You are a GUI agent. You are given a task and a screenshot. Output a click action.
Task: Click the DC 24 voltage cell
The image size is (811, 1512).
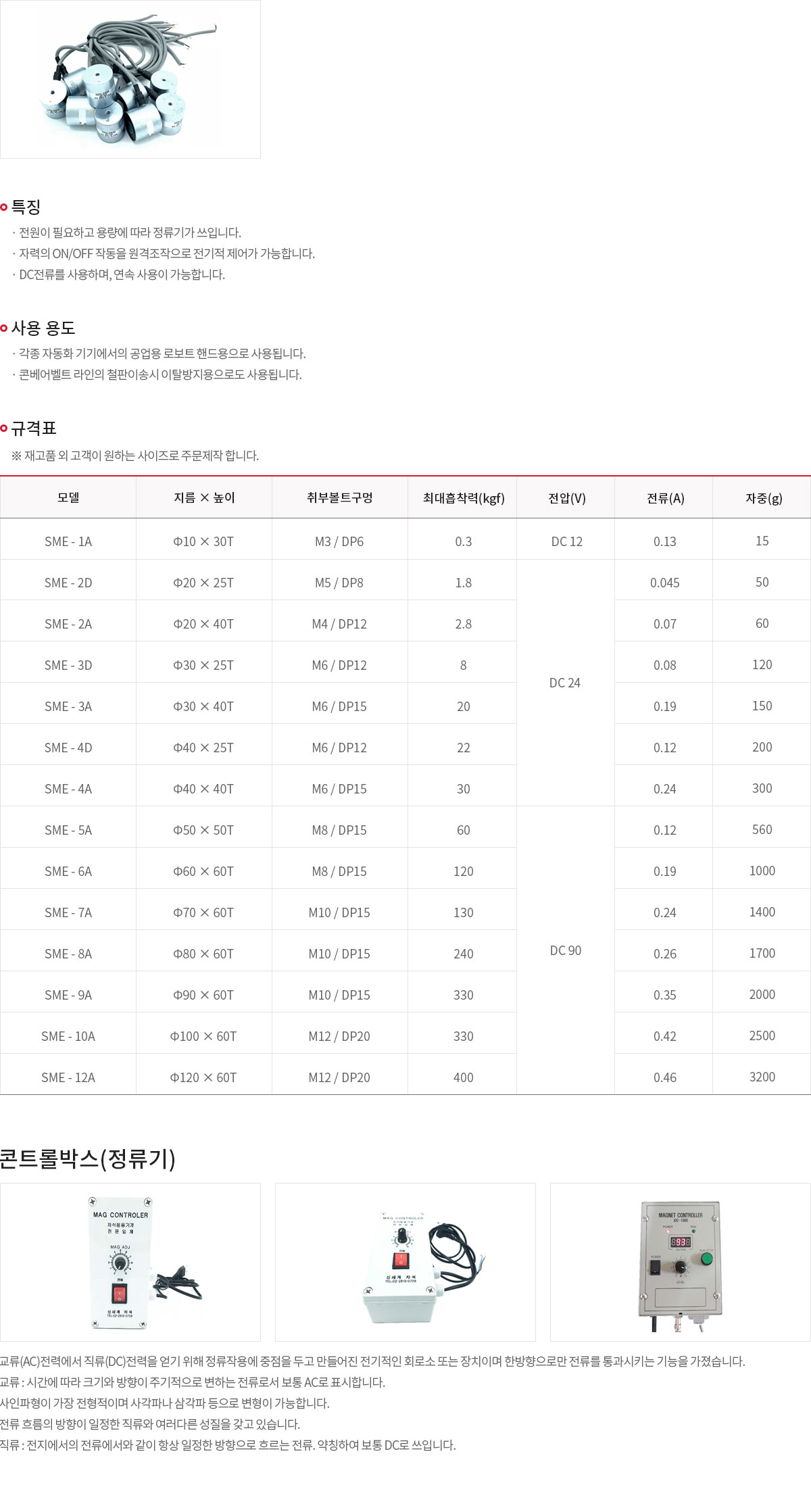pos(565,683)
